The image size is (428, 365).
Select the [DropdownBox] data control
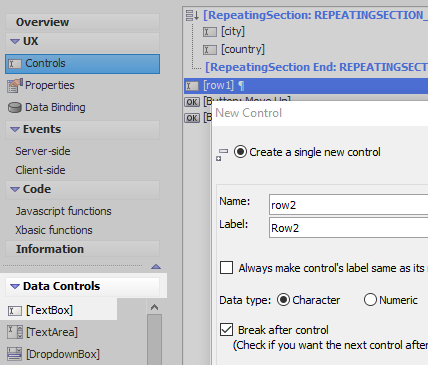click(x=63, y=354)
